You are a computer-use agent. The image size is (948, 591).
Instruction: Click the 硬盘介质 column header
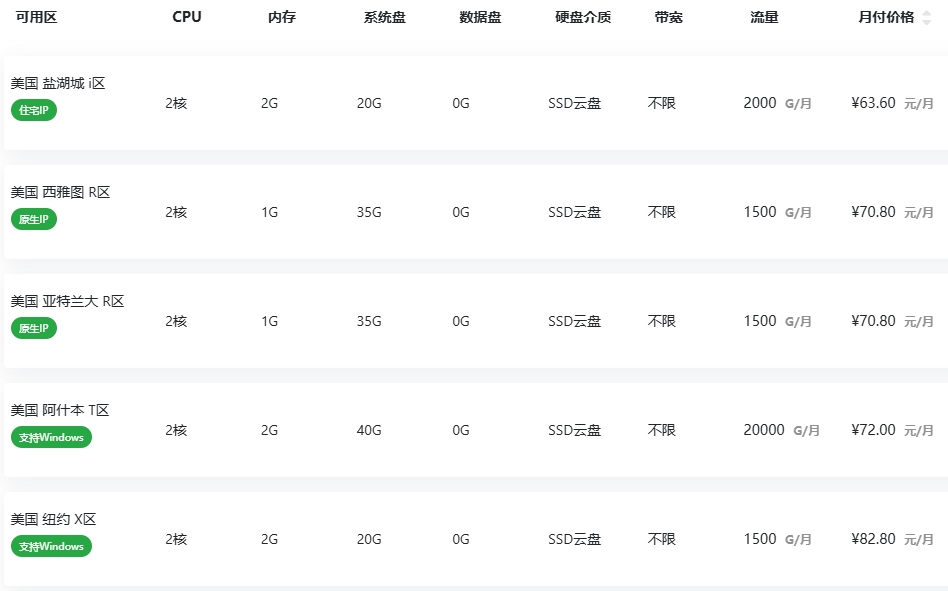pyautogui.click(x=583, y=17)
